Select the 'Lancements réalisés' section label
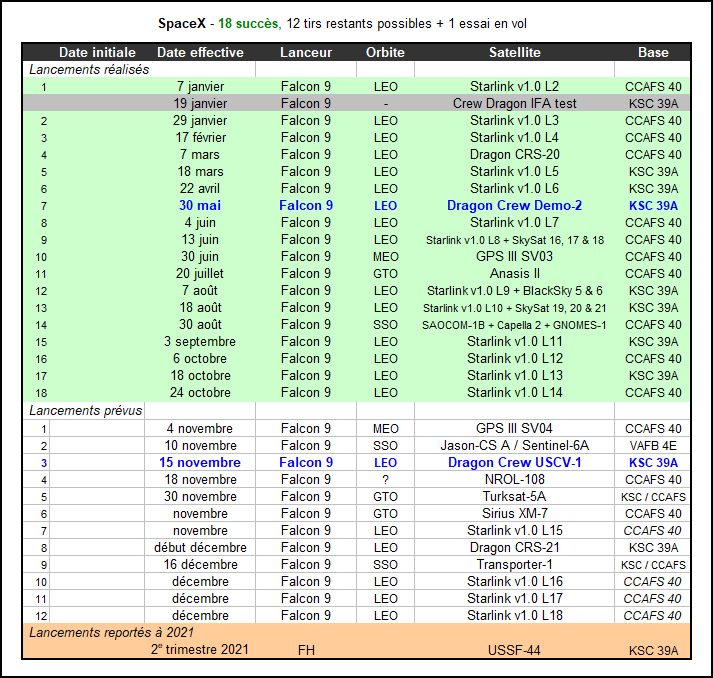Screen dimensions: 713x678 pyautogui.click(x=89, y=70)
